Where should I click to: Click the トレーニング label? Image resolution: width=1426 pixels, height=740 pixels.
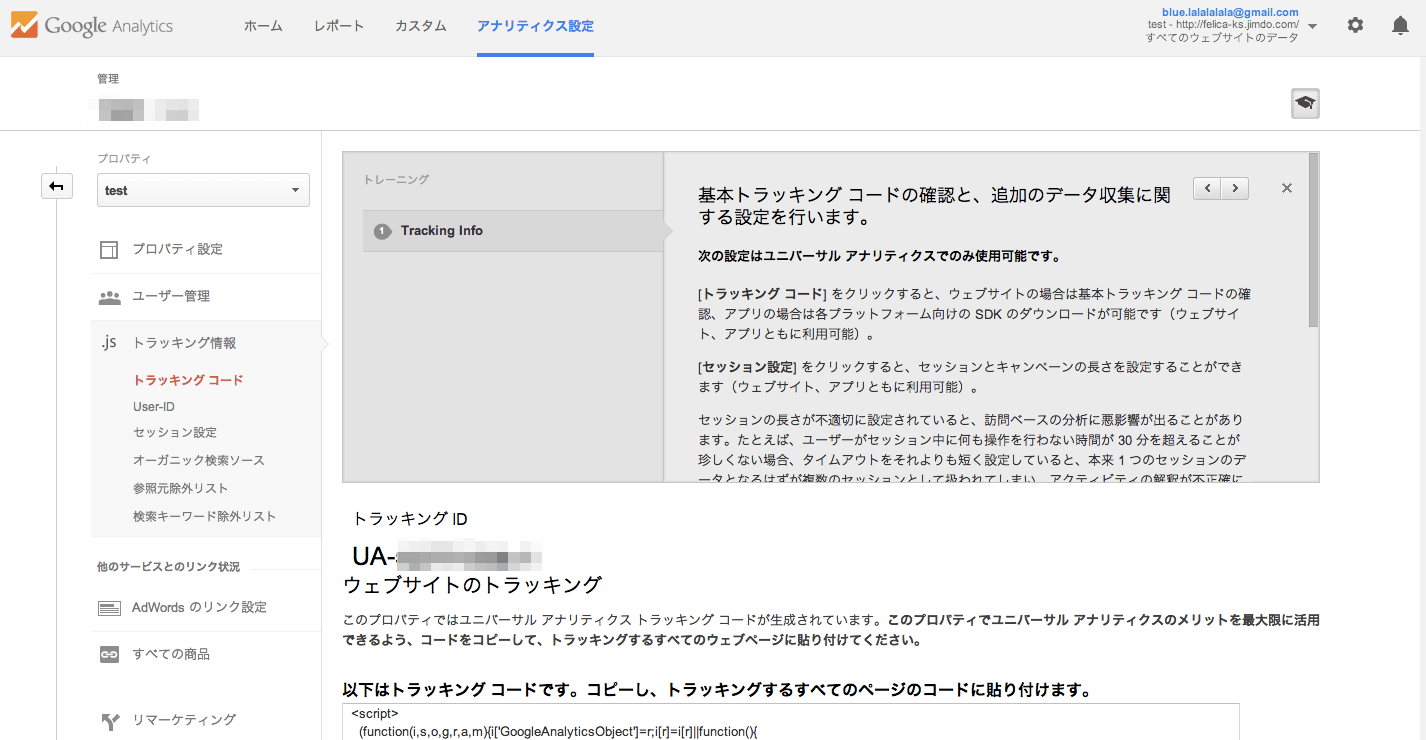click(396, 180)
